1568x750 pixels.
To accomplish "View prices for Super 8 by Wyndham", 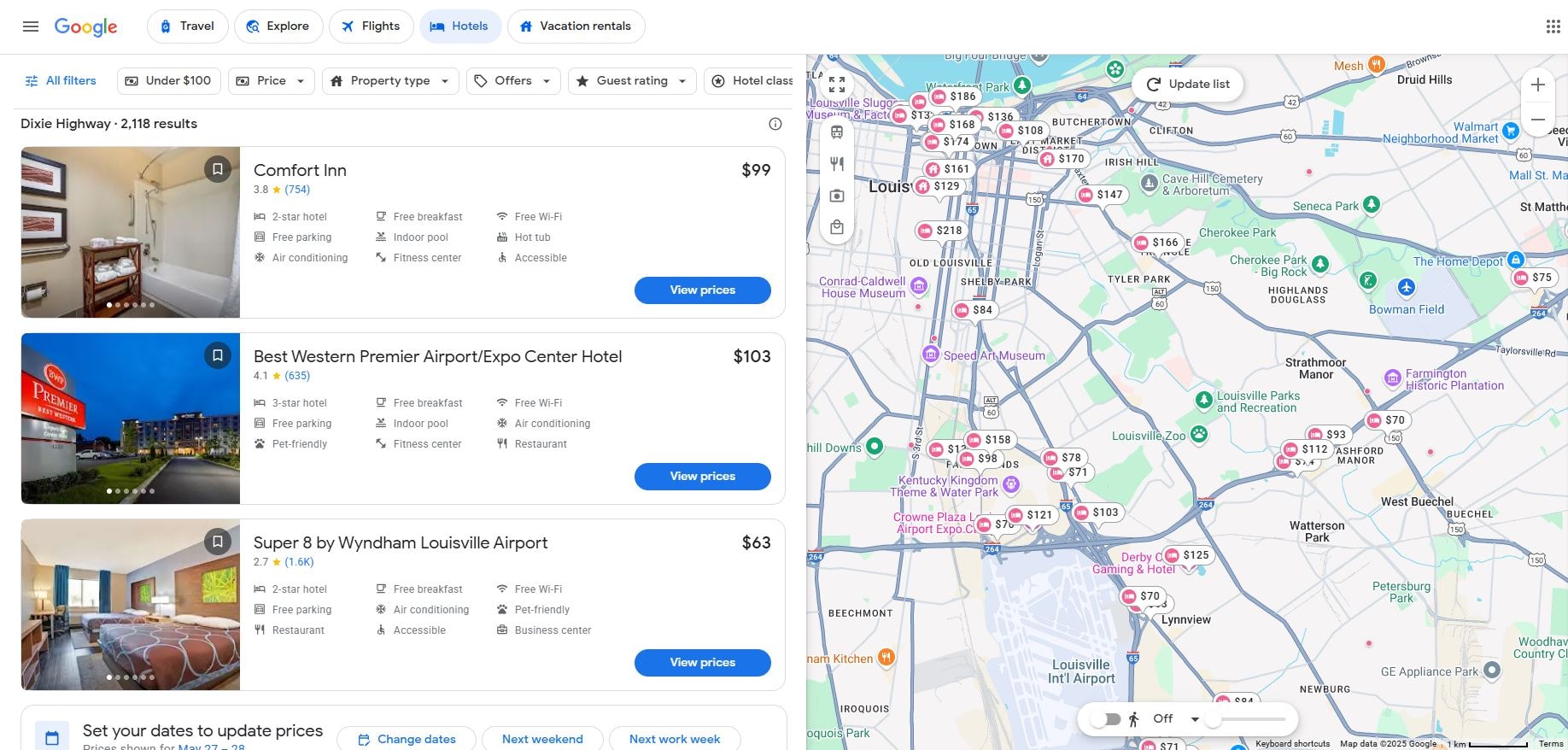I will (x=702, y=663).
